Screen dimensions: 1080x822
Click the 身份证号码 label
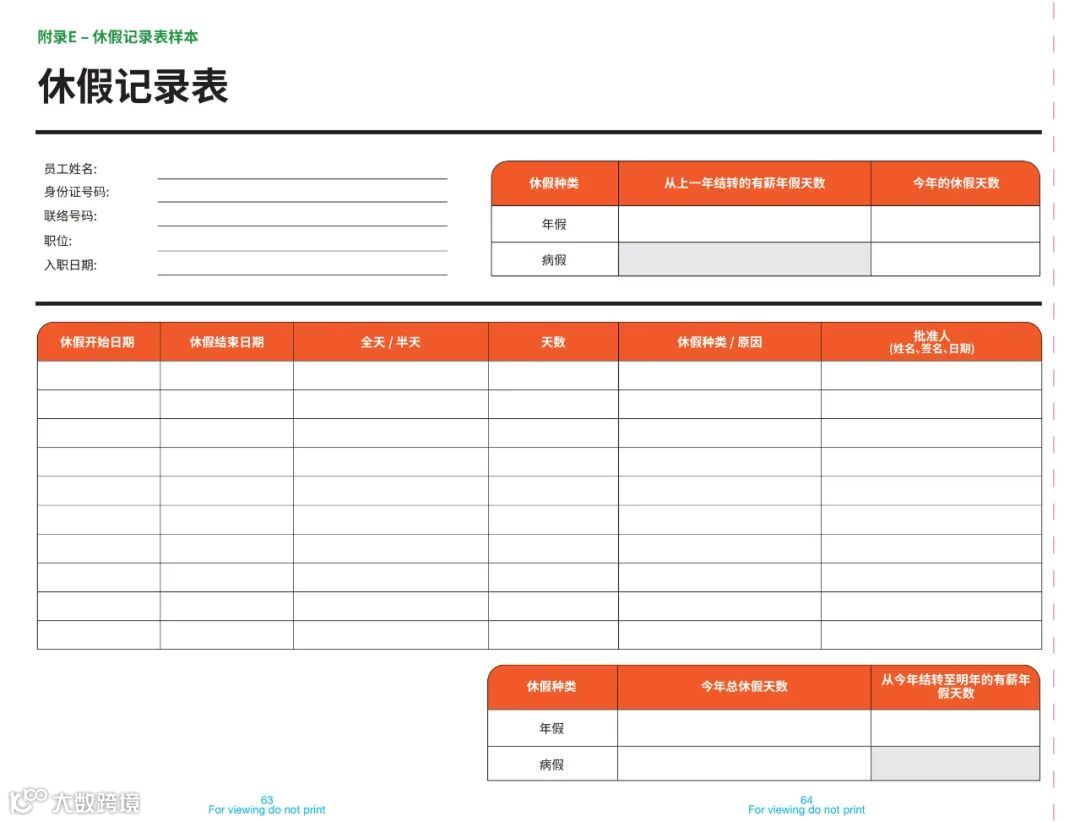tap(76, 192)
